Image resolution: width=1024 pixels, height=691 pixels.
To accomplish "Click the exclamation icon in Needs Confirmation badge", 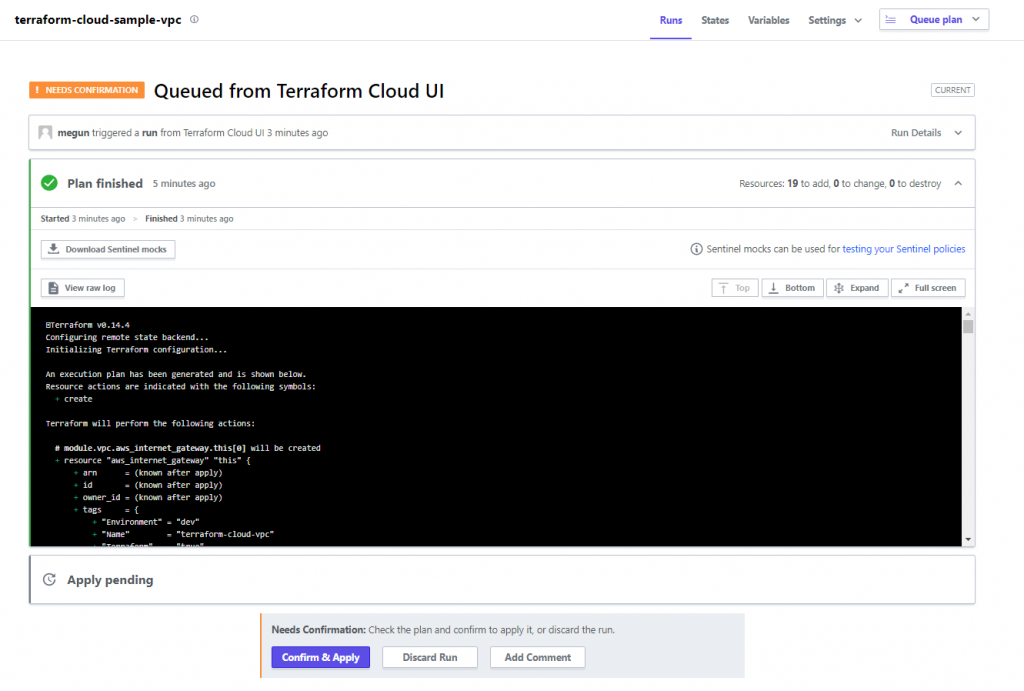I will 37,90.
